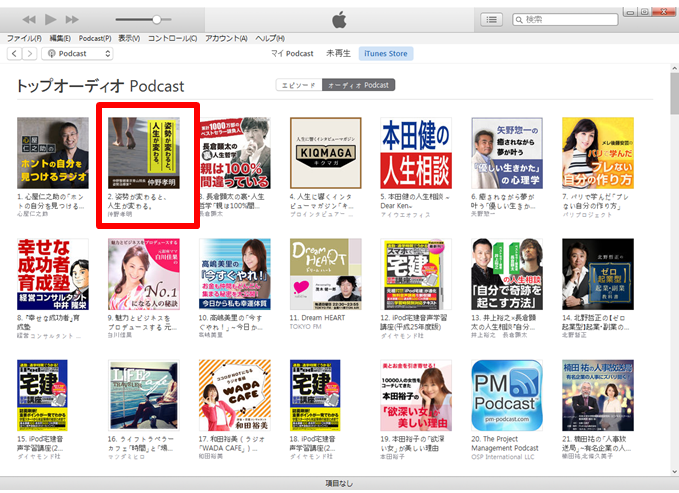The width and height of the screenshot is (679, 493).
Task: Open the 自分で奇跡を起こす方法 artwork
Action: pos(507,274)
